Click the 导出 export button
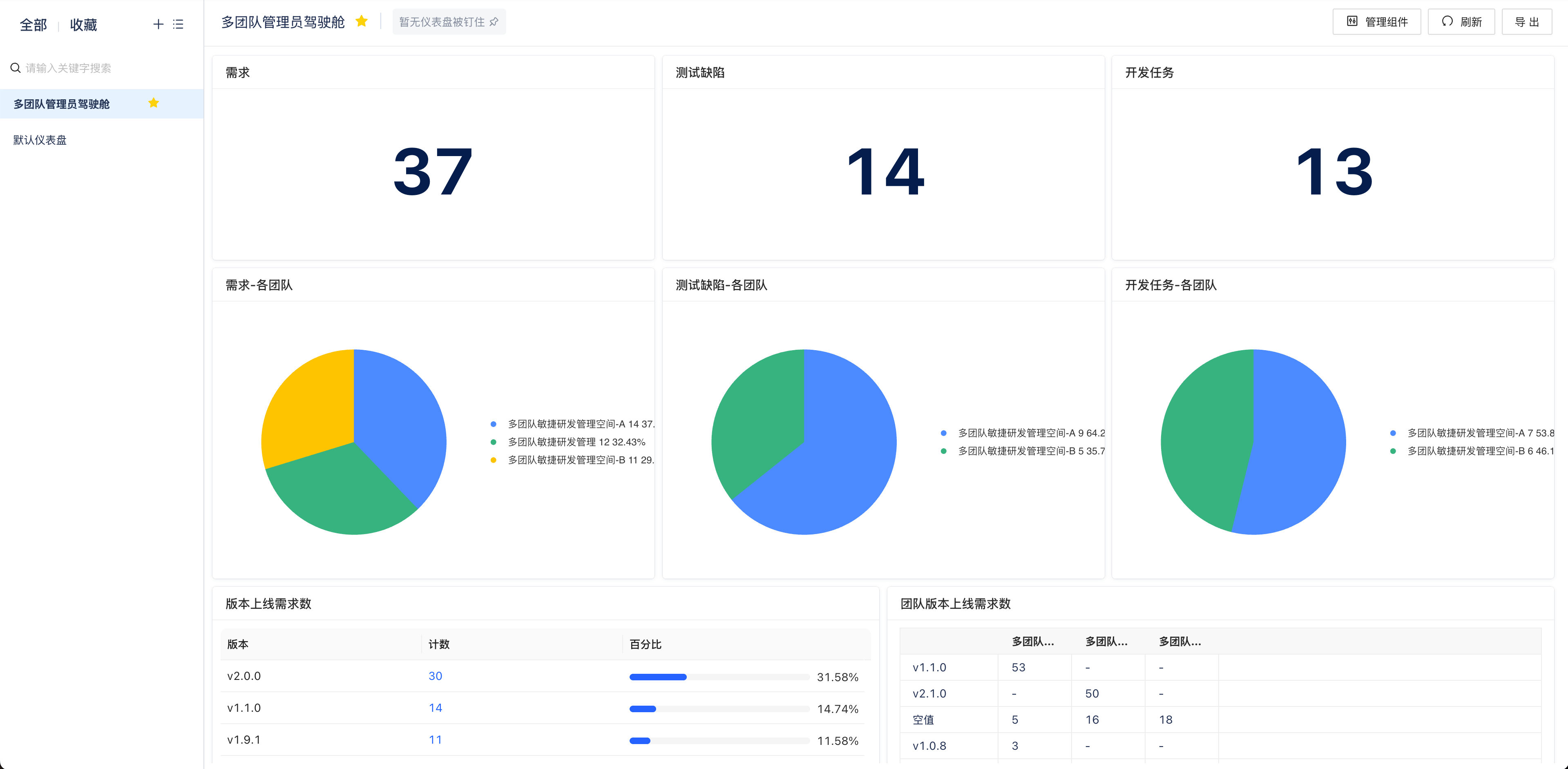The height and width of the screenshot is (769, 1568). click(1526, 22)
